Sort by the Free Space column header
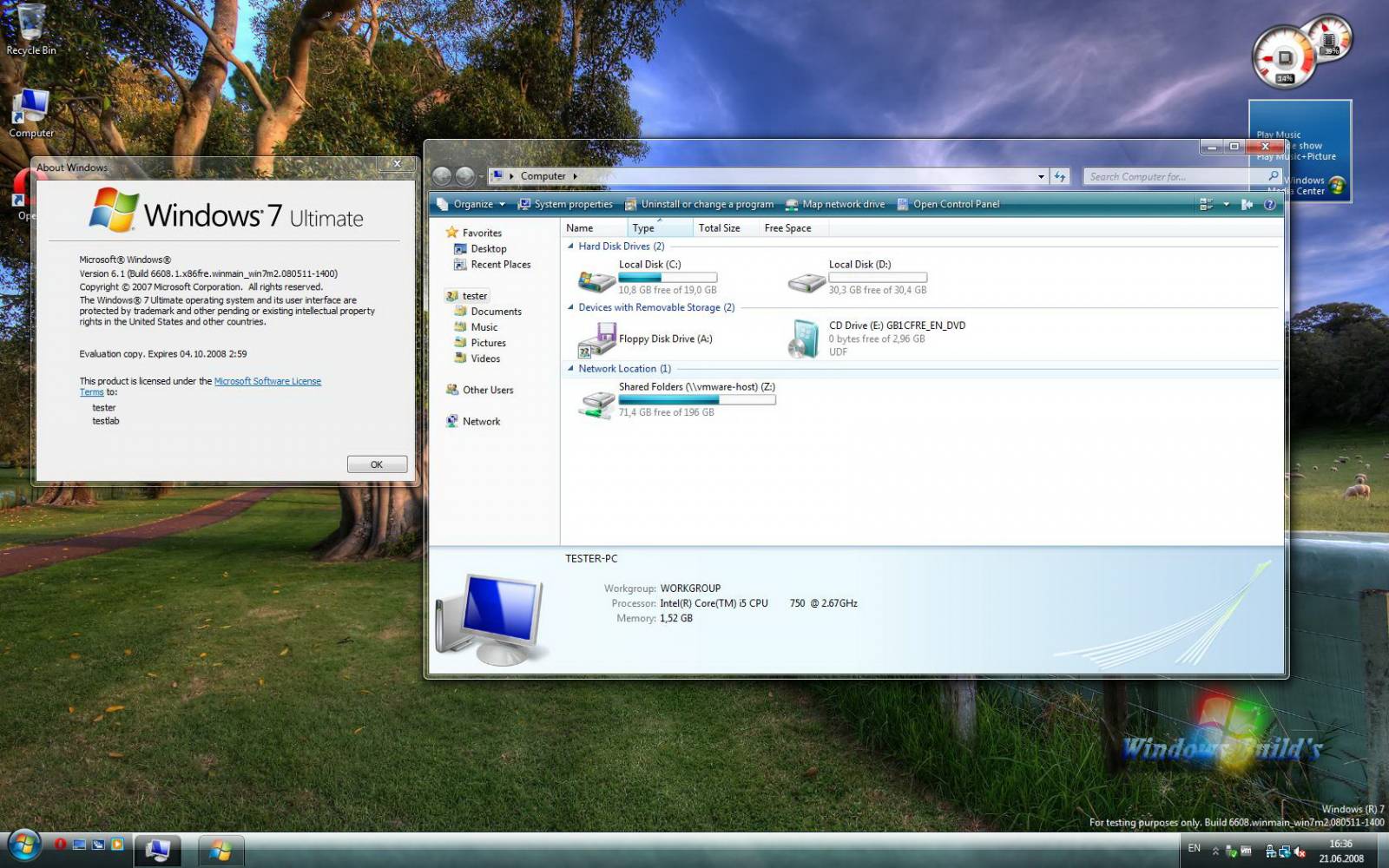Image resolution: width=1389 pixels, height=868 pixels. 793,228
